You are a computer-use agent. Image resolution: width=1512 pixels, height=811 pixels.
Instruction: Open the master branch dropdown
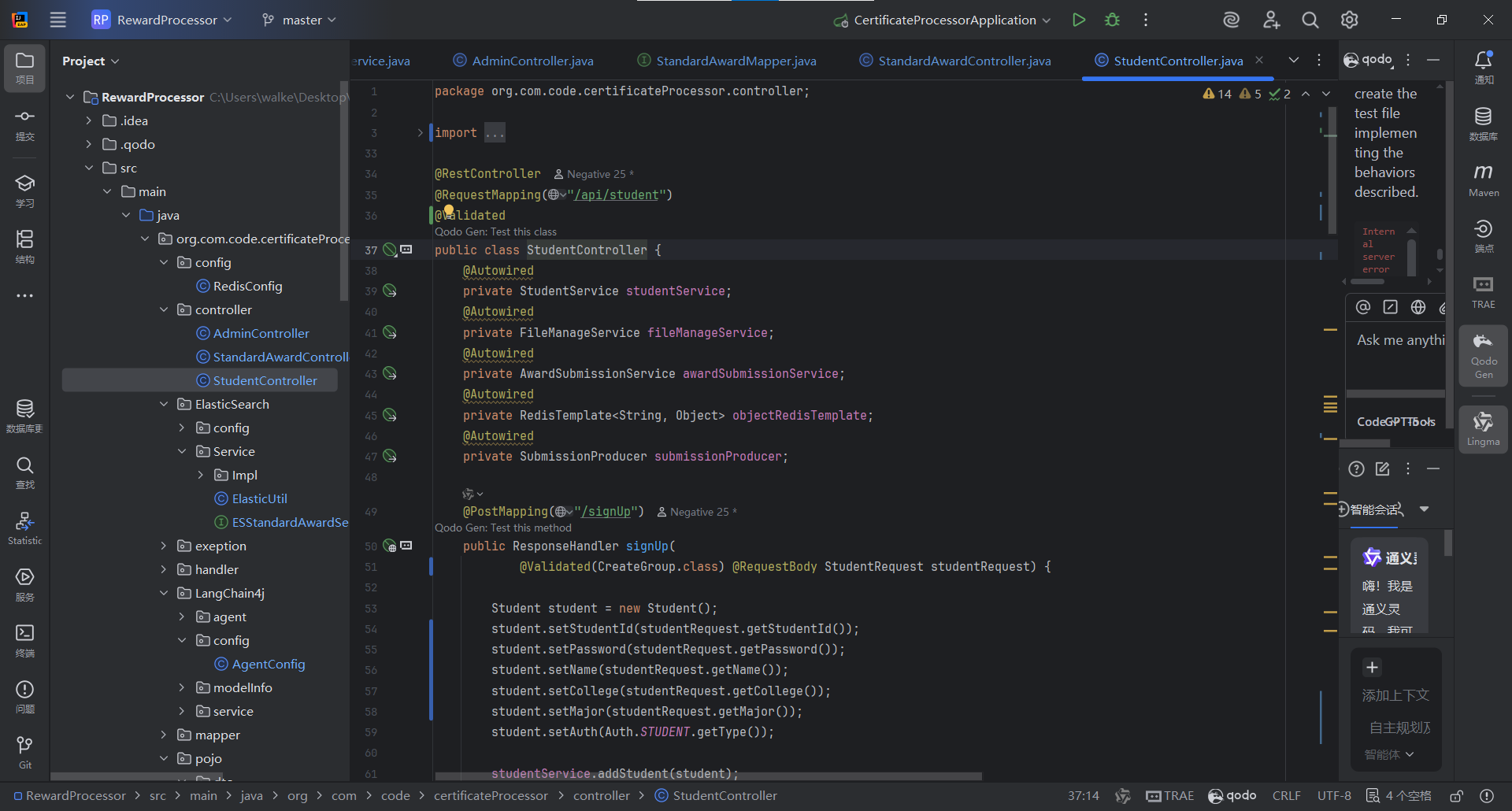299,20
